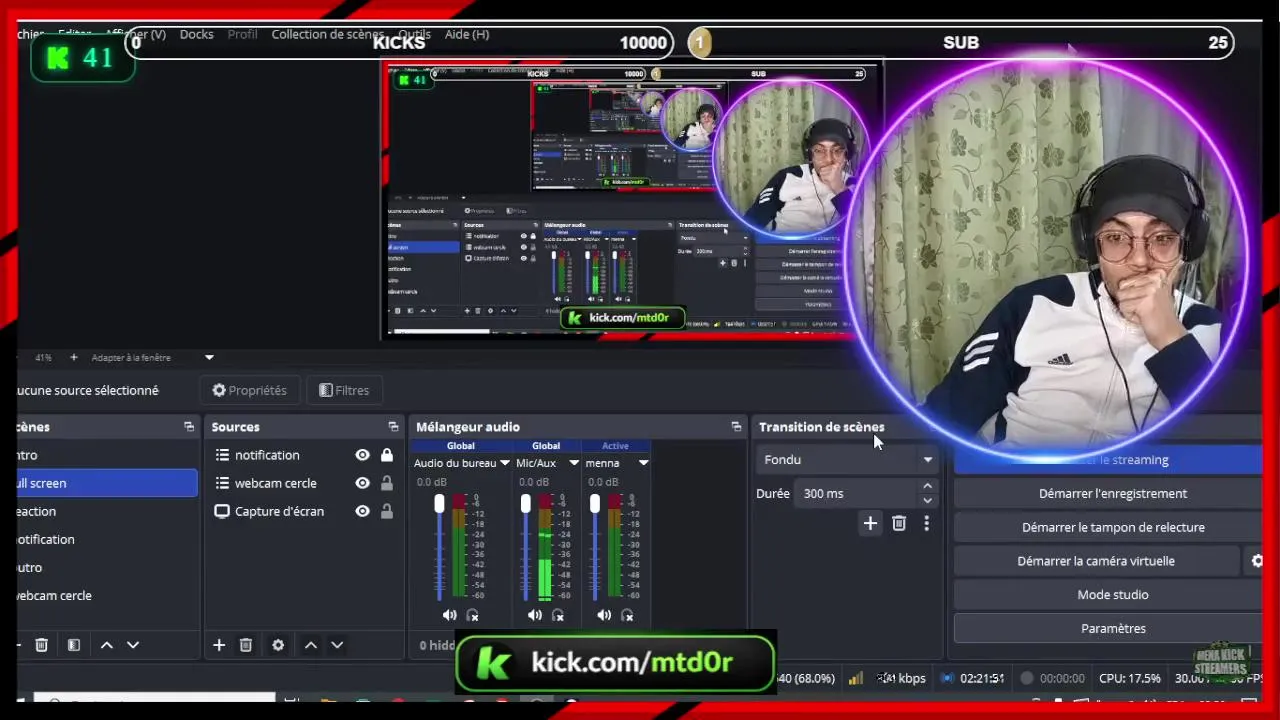Click Démarrer la caméra virtuelle
The height and width of the screenshot is (720, 1280).
[x=1096, y=561]
